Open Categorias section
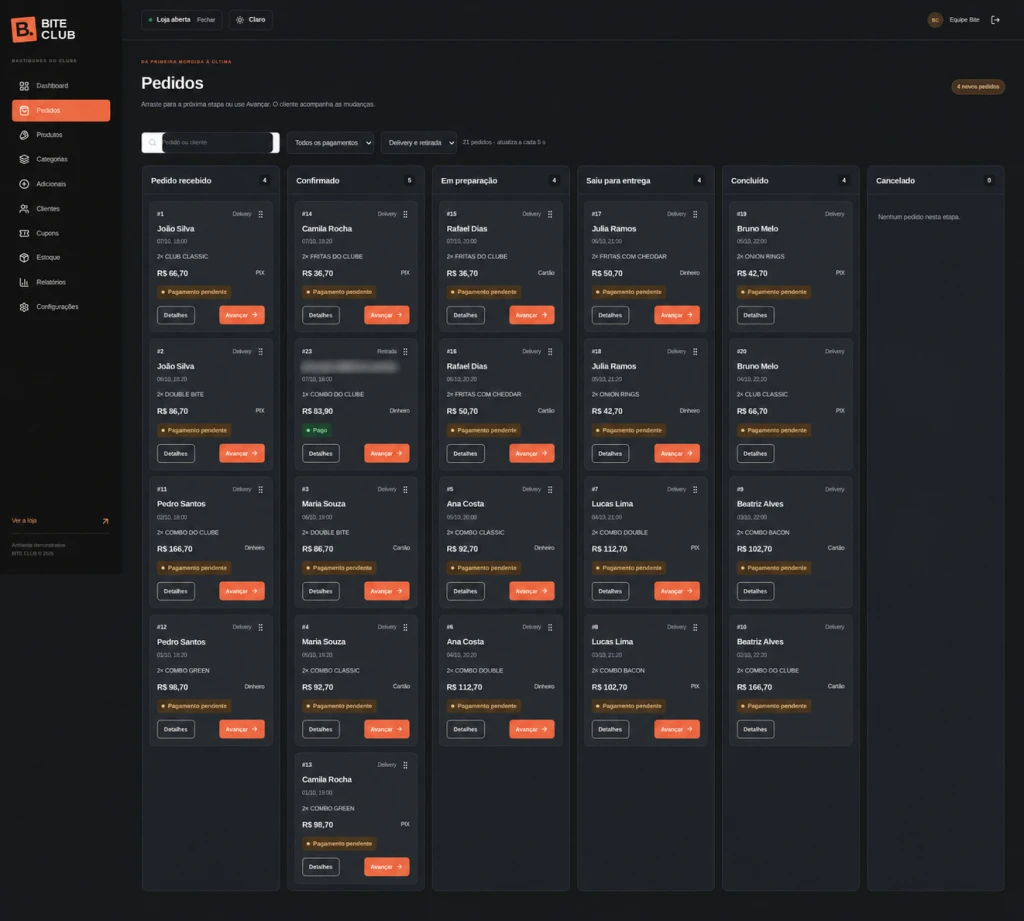 61,159
